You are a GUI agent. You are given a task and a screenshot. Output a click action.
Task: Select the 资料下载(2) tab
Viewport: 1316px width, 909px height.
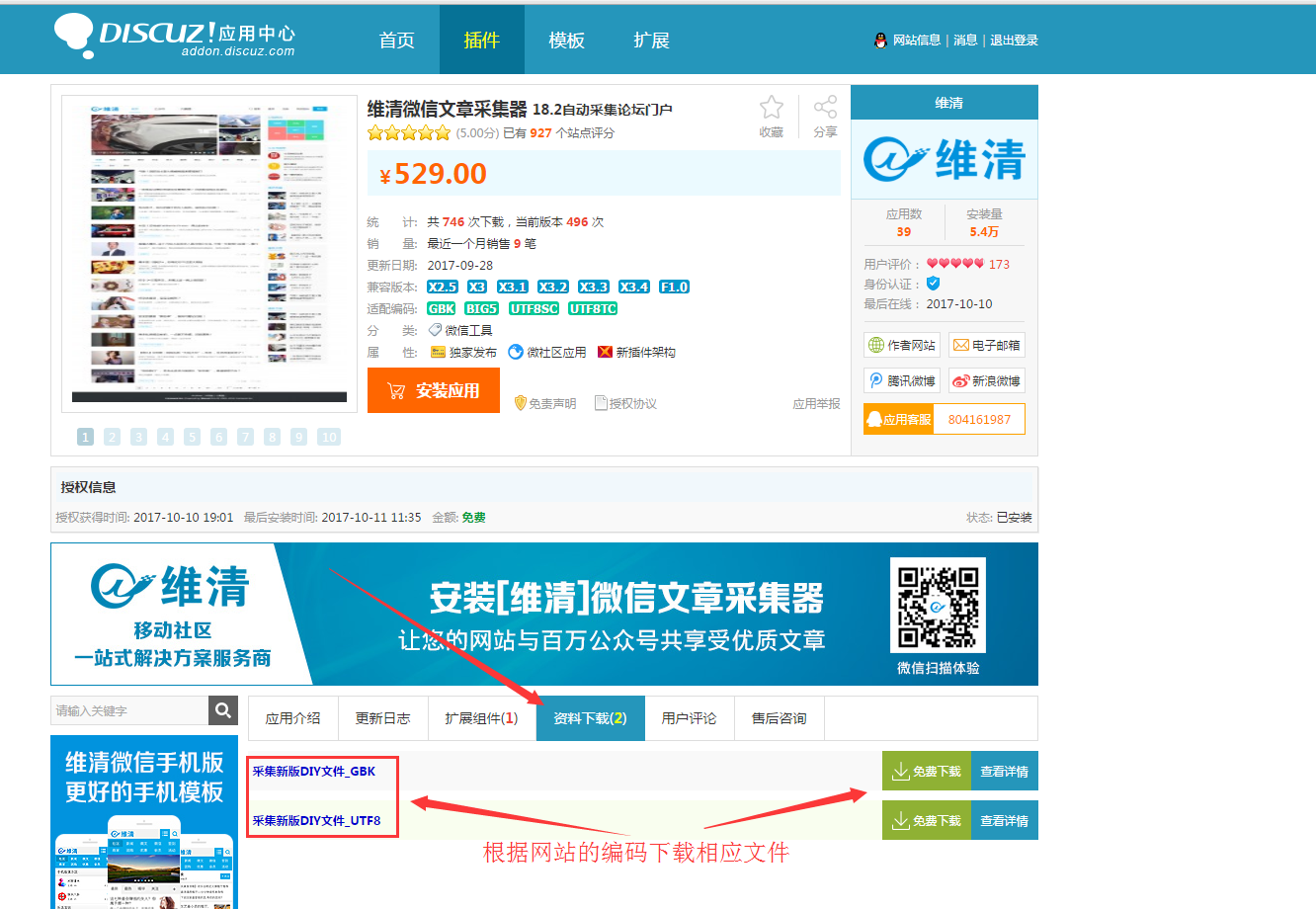point(590,718)
